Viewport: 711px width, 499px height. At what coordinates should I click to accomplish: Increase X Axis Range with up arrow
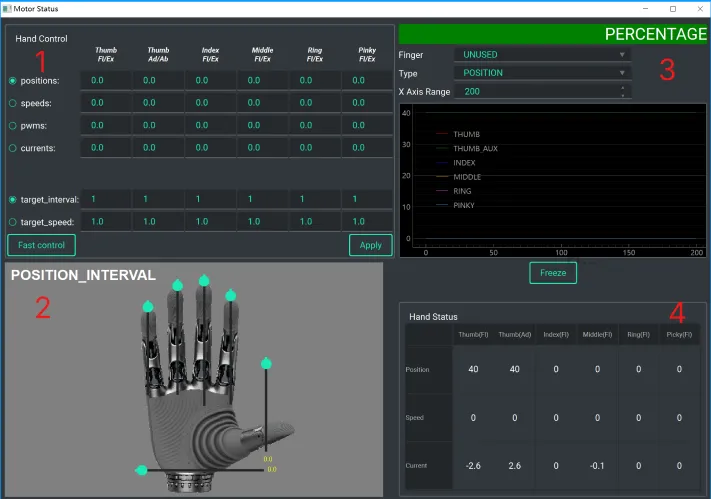pos(624,88)
